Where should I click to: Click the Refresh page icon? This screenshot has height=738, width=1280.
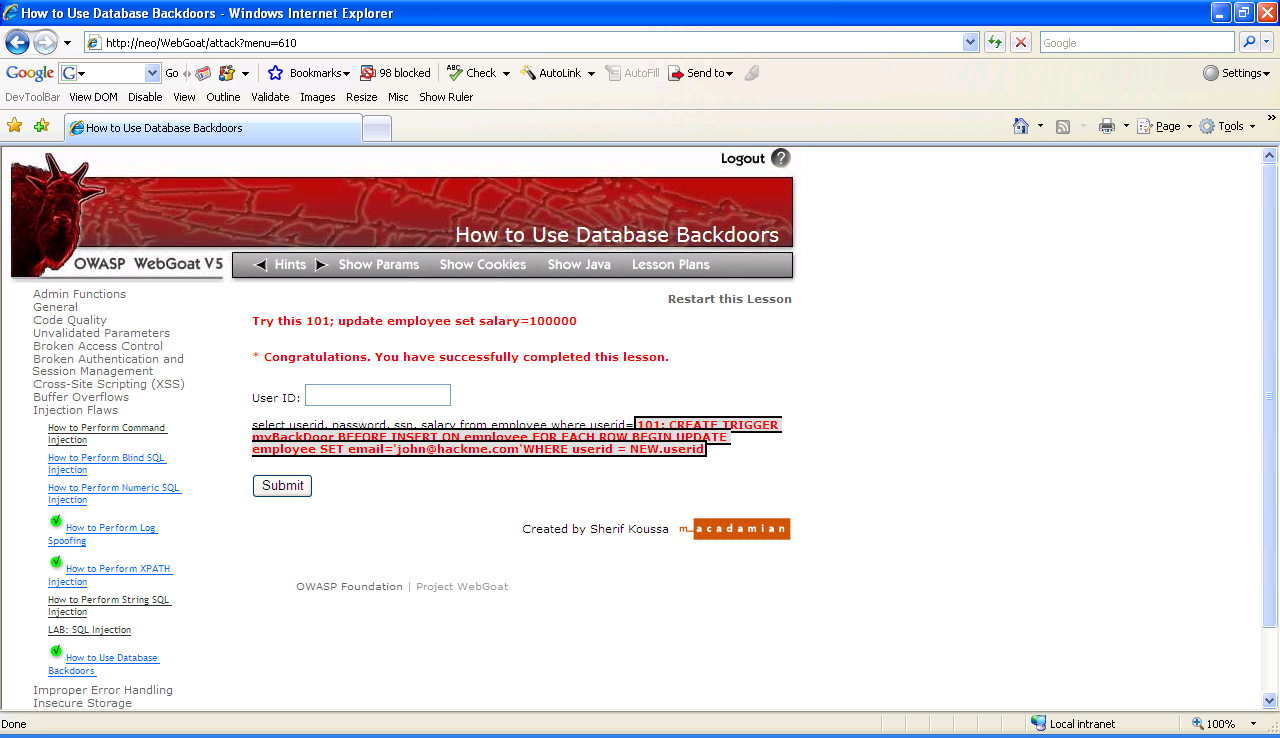[994, 42]
